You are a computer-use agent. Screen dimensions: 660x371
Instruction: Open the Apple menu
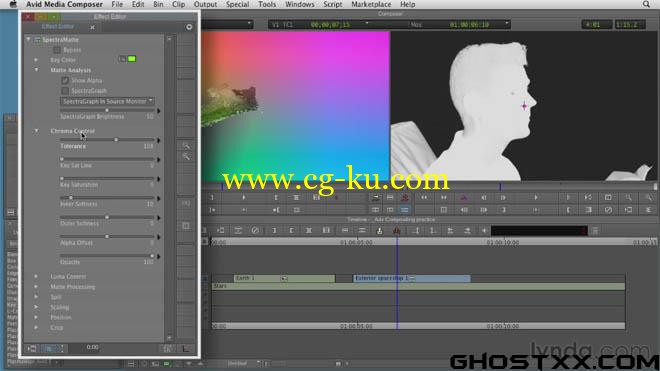click(x=13, y=4)
